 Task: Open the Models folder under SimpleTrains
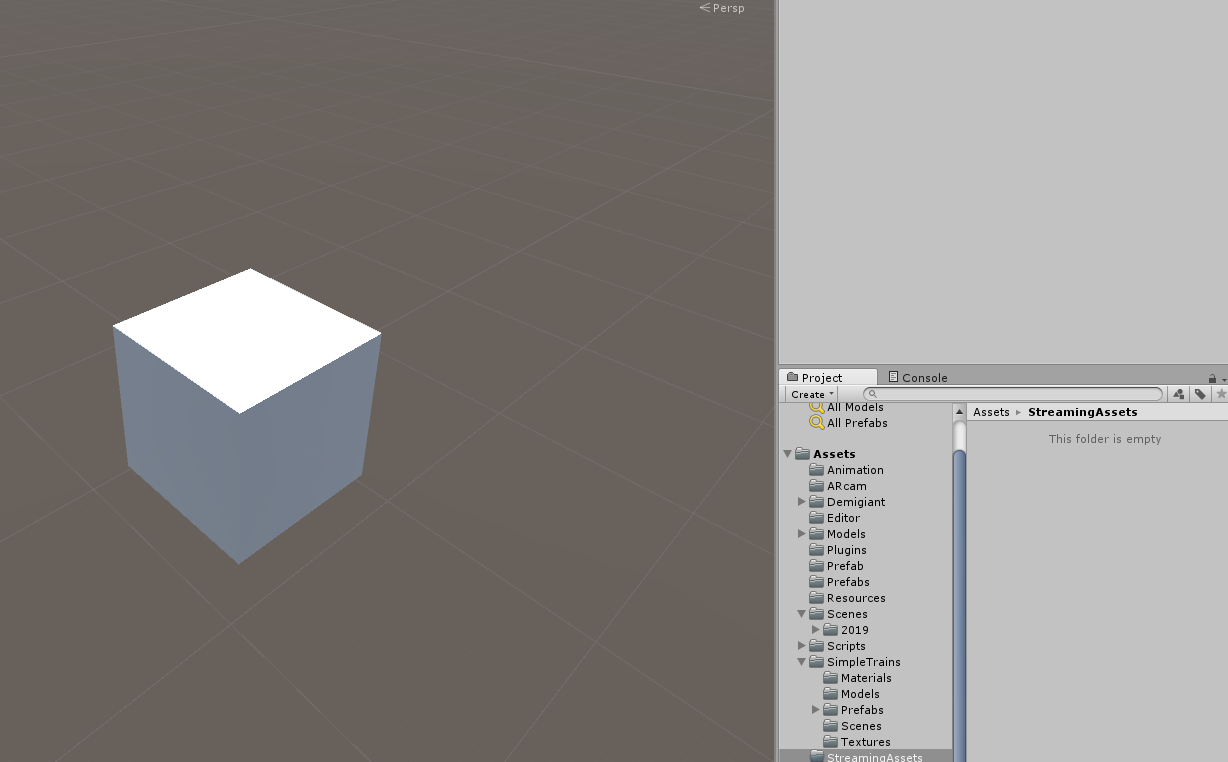tap(851, 694)
